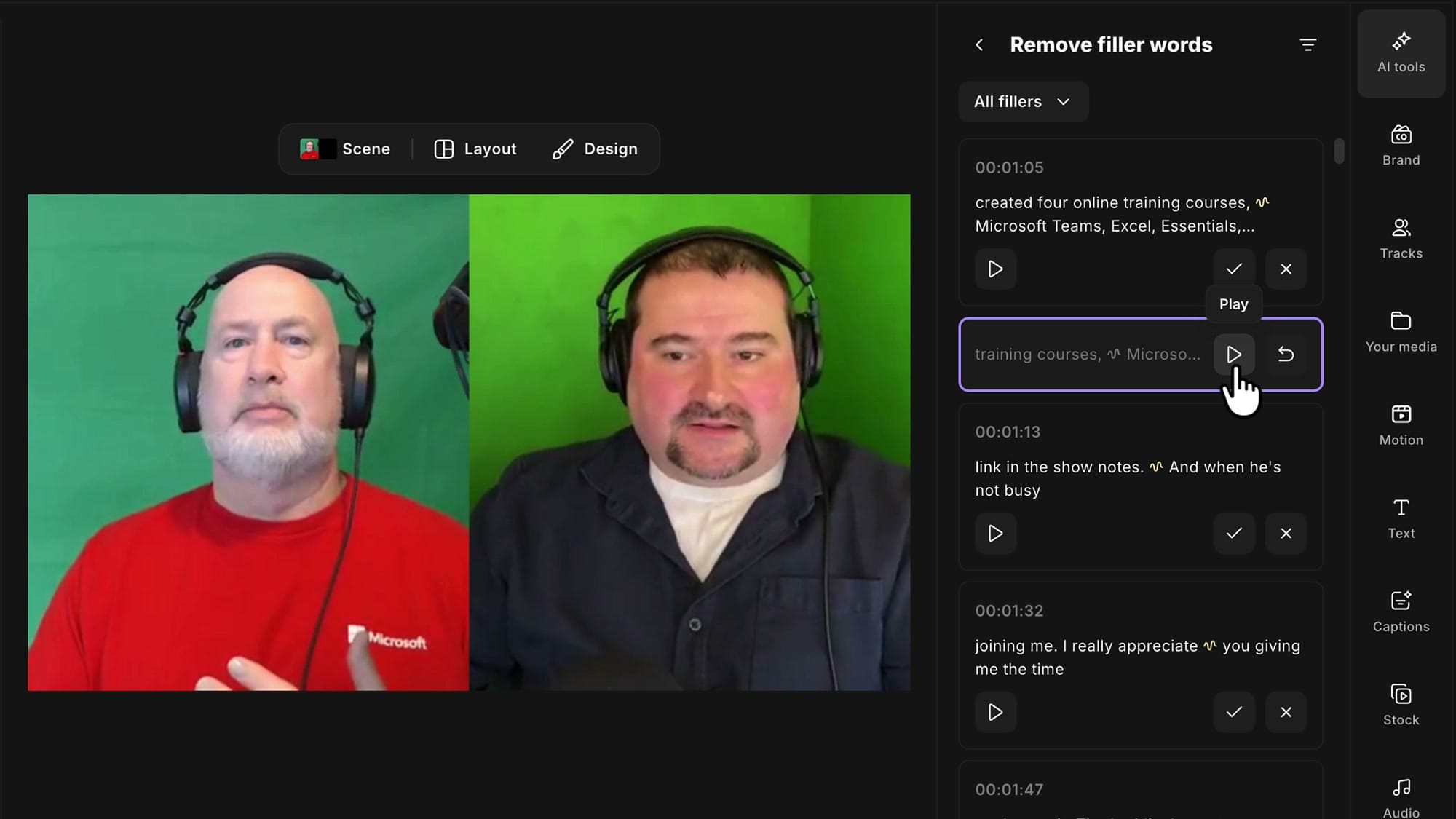
Task: Play the 00:01:13 filler clip
Action: click(995, 533)
